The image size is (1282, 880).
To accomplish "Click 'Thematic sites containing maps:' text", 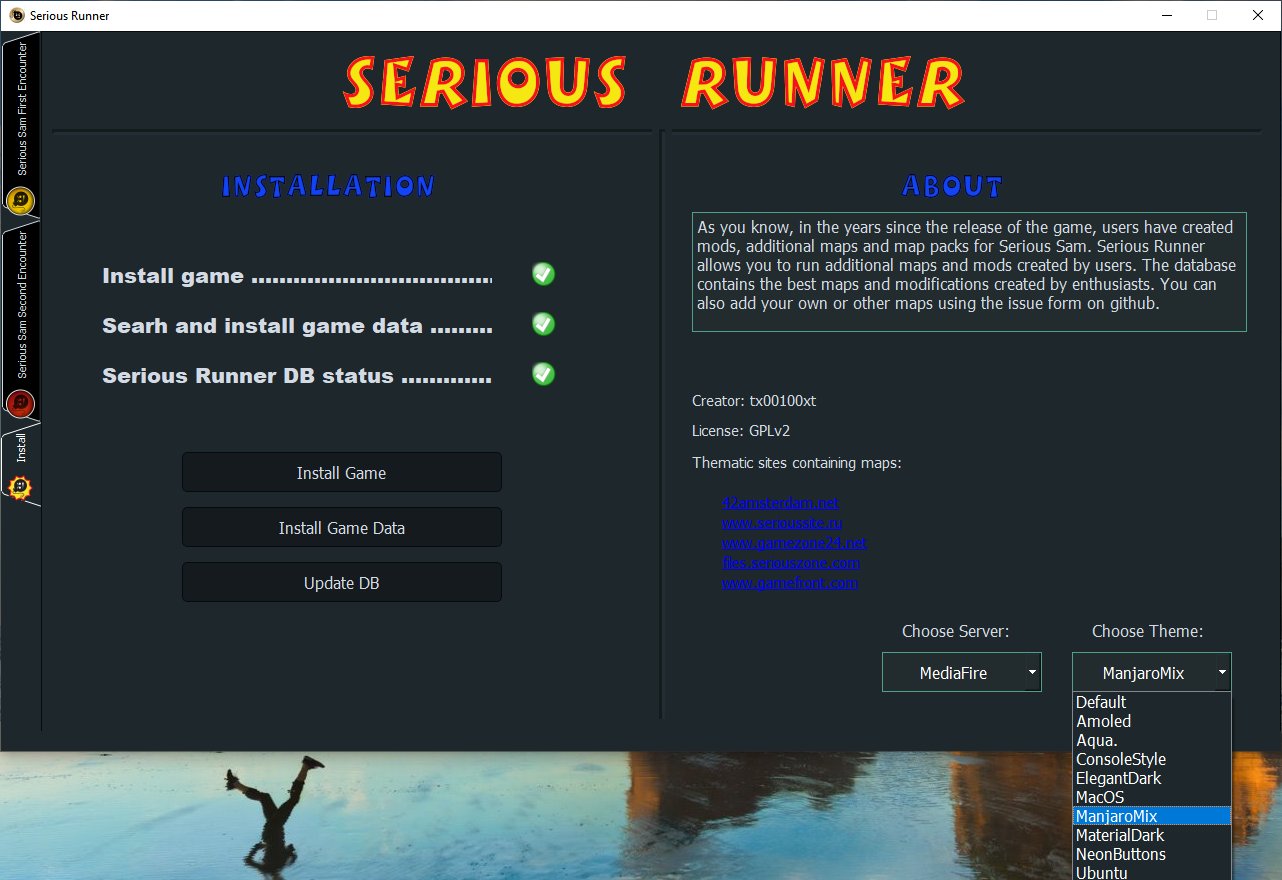I will coord(797,463).
